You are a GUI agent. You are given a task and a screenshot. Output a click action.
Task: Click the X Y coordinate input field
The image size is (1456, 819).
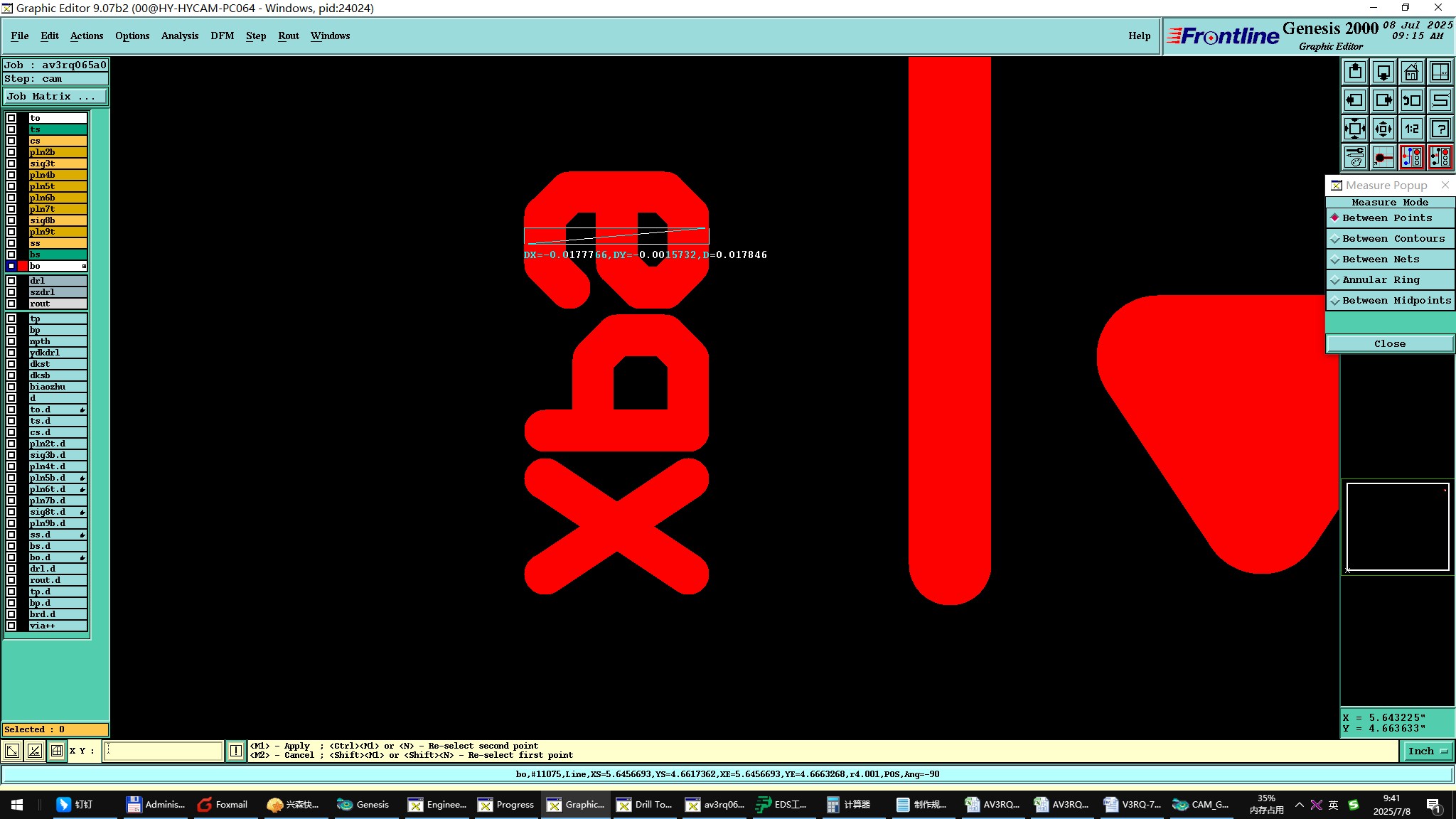pyautogui.click(x=164, y=751)
